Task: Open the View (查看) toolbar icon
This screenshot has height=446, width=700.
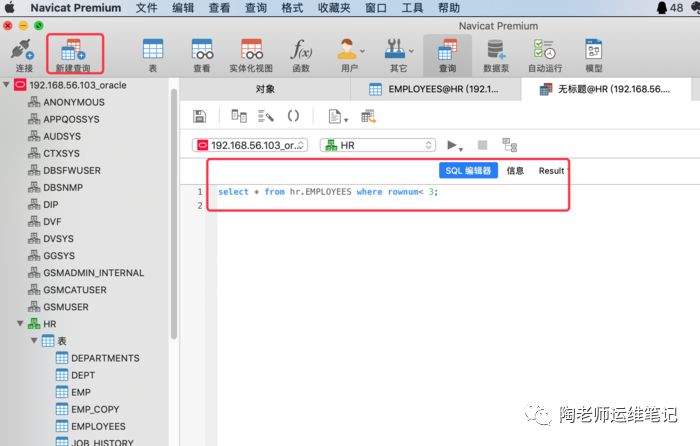Action: (x=202, y=55)
